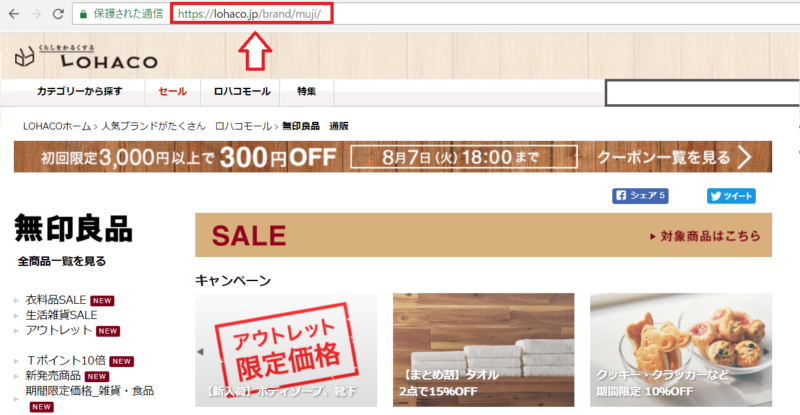Open the 特集 tab

[307, 91]
